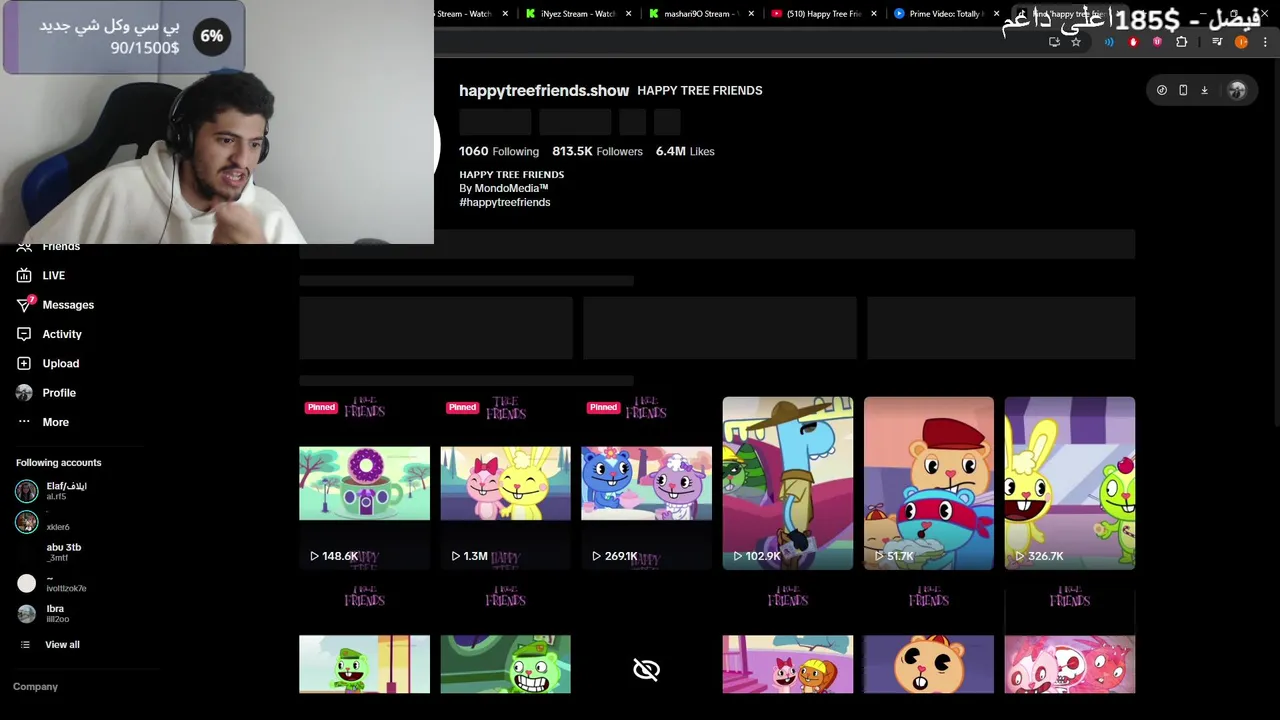Open the ivolttzok7e following account

click(51, 583)
